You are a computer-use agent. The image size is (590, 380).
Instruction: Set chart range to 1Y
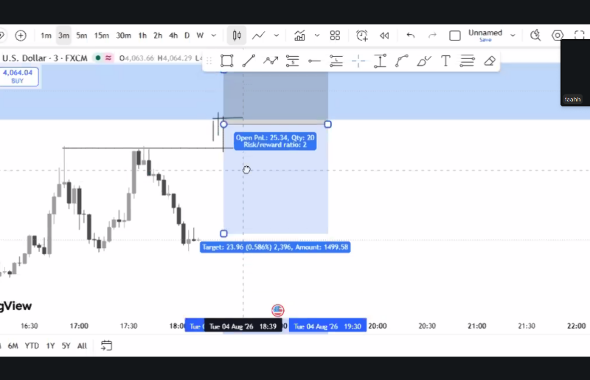coord(50,345)
